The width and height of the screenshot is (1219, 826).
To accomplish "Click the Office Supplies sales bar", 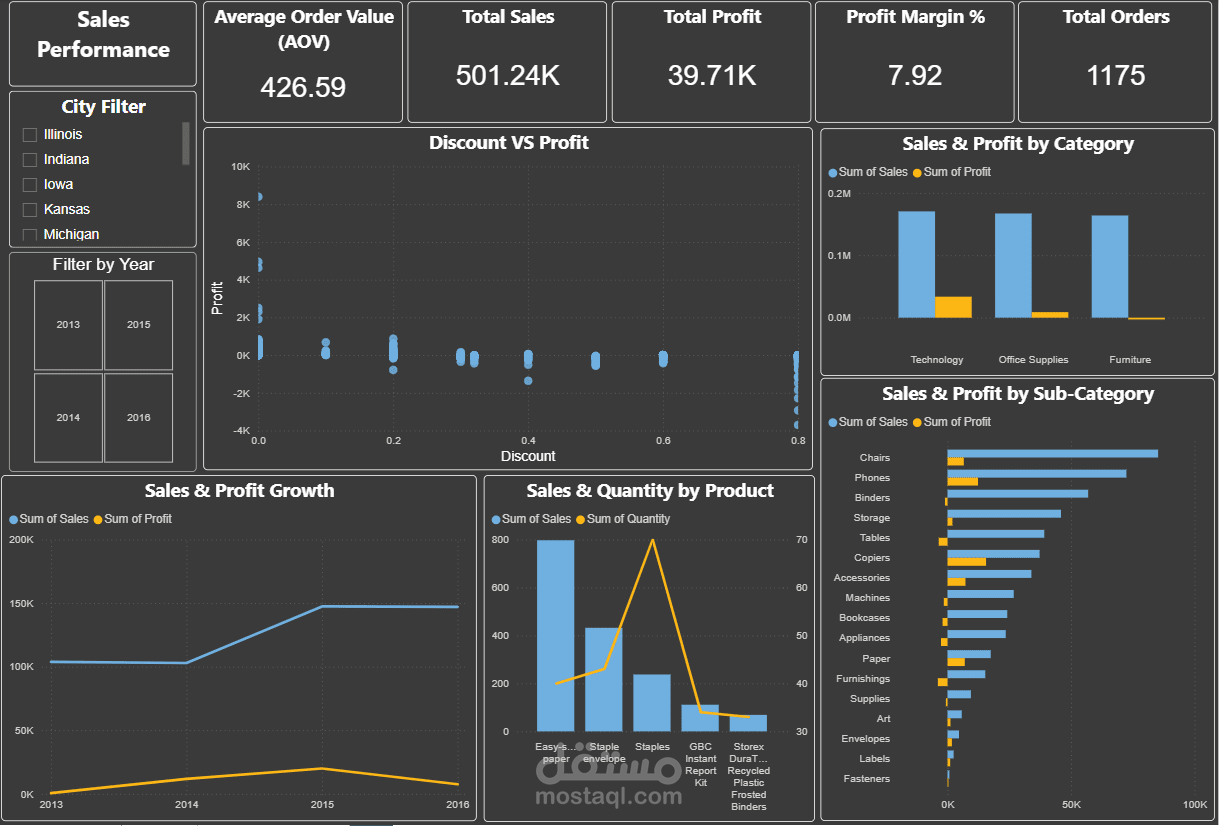I will click(x=1013, y=265).
